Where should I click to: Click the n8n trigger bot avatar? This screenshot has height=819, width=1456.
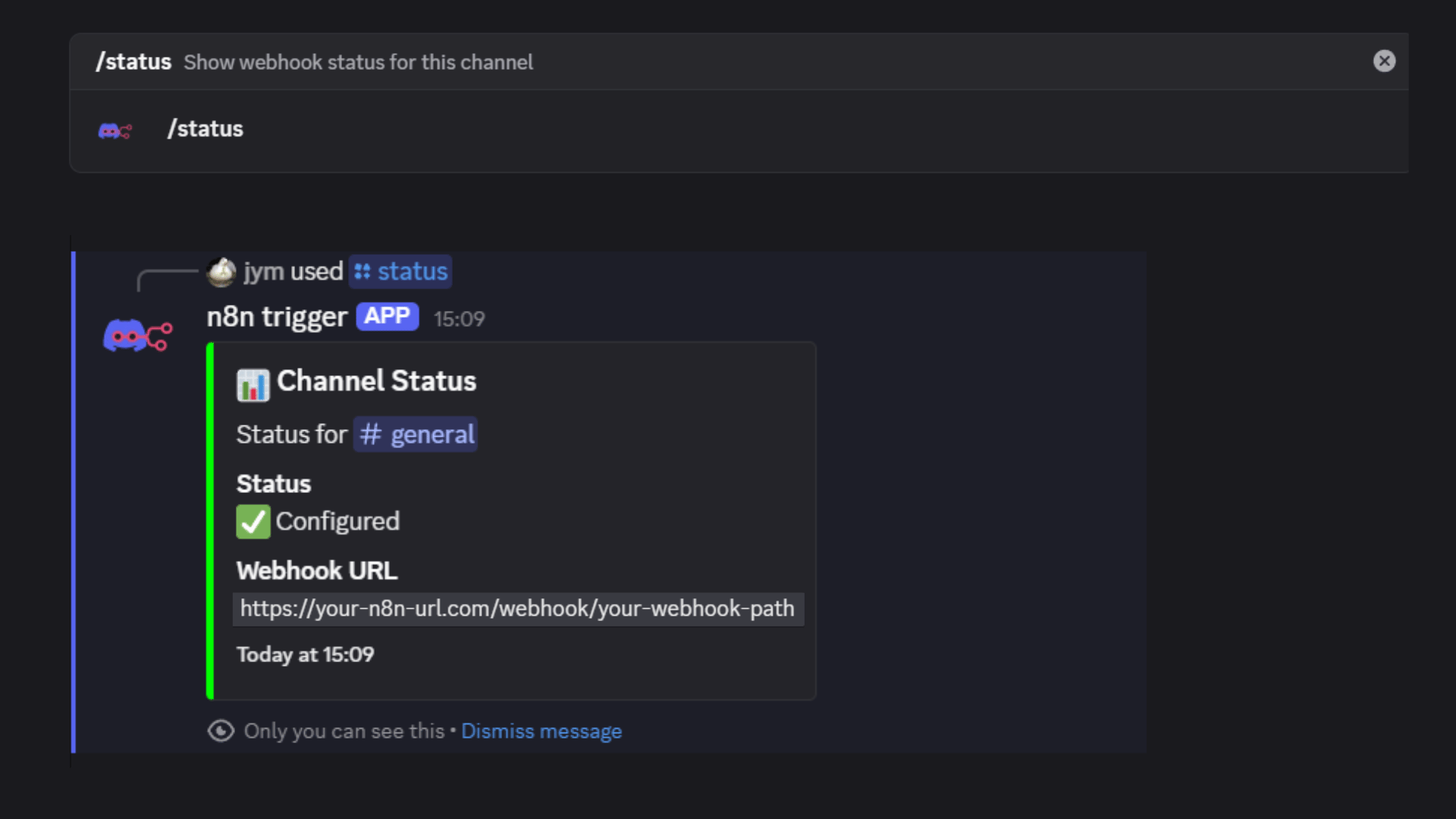tap(137, 335)
